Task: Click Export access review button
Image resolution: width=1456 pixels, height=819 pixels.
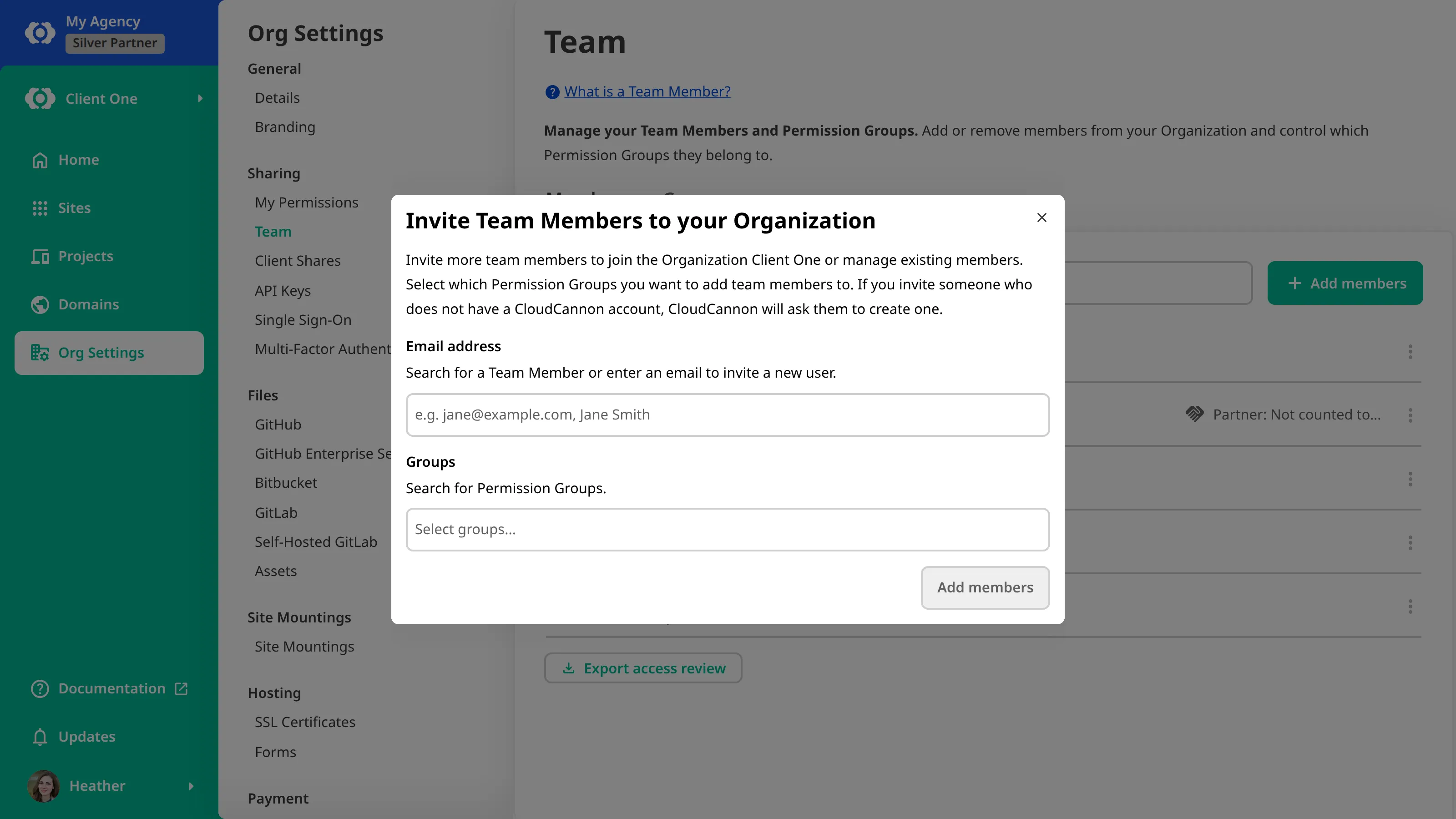Action: coord(642,668)
